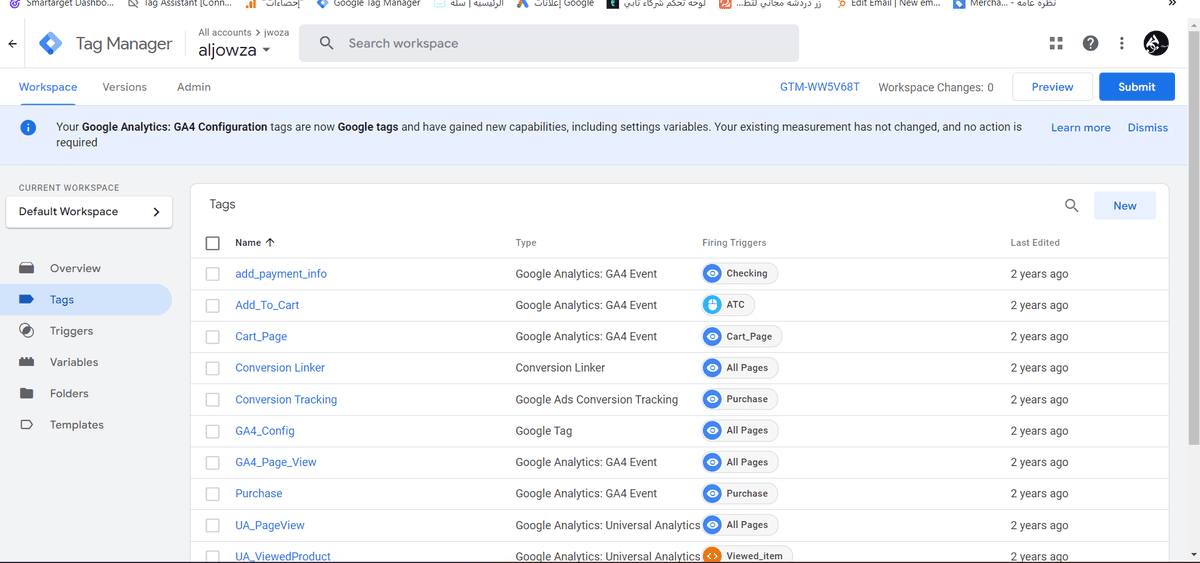Open the three-dot more options menu
Image resolution: width=1200 pixels, height=563 pixels.
point(1122,43)
